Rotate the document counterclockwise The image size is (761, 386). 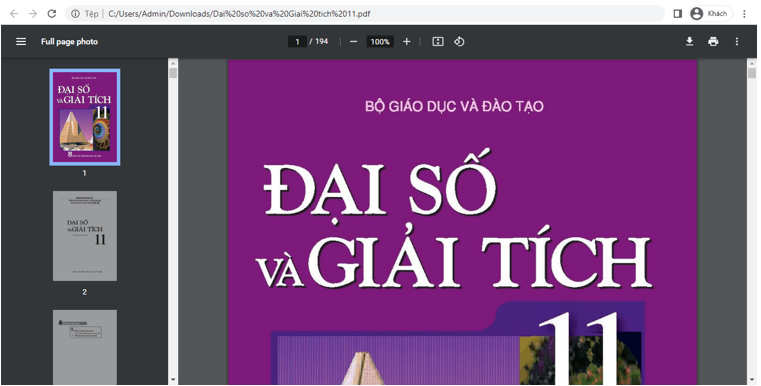459,42
